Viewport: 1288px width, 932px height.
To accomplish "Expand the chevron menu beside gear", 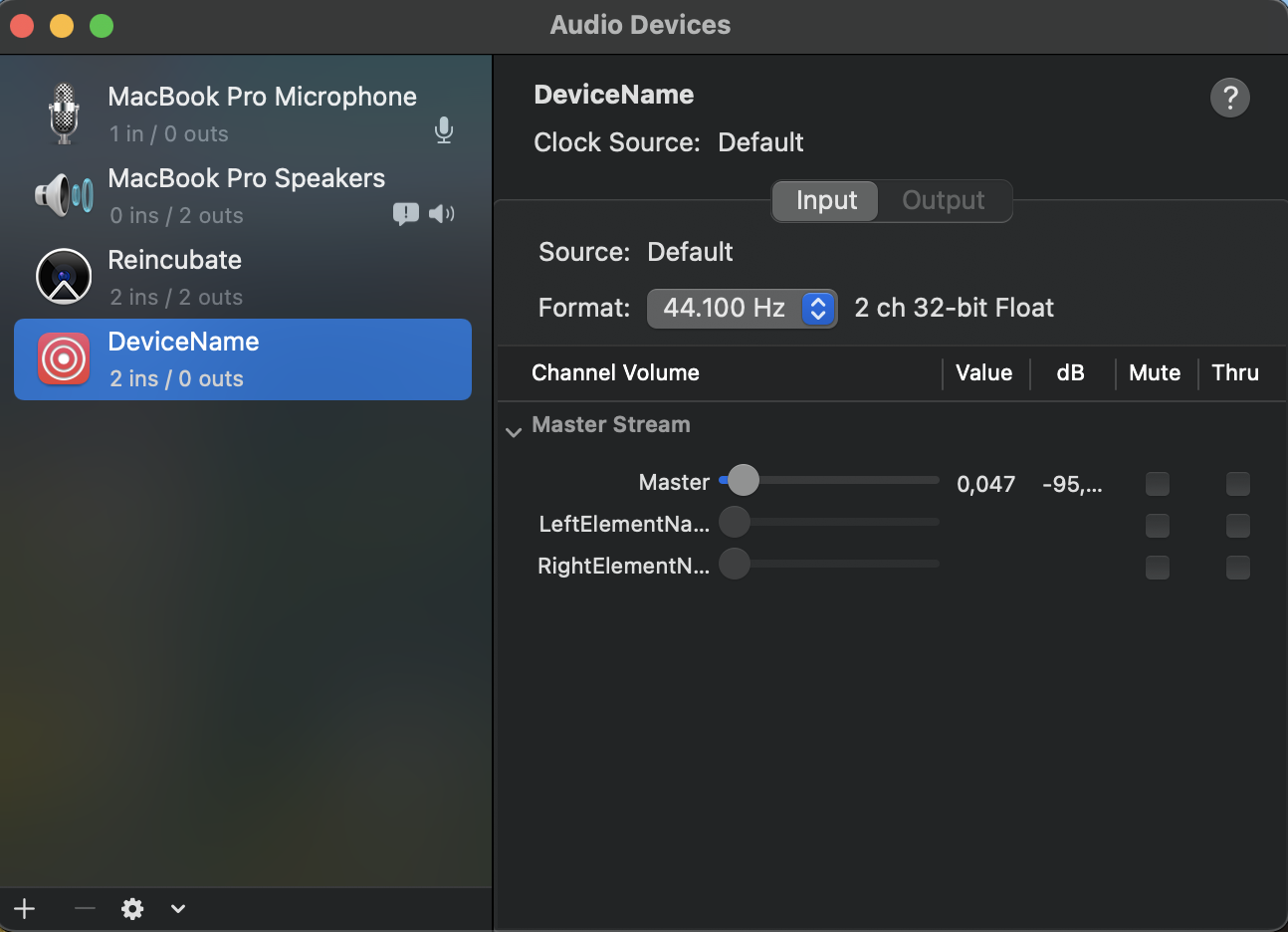I will 178,908.
